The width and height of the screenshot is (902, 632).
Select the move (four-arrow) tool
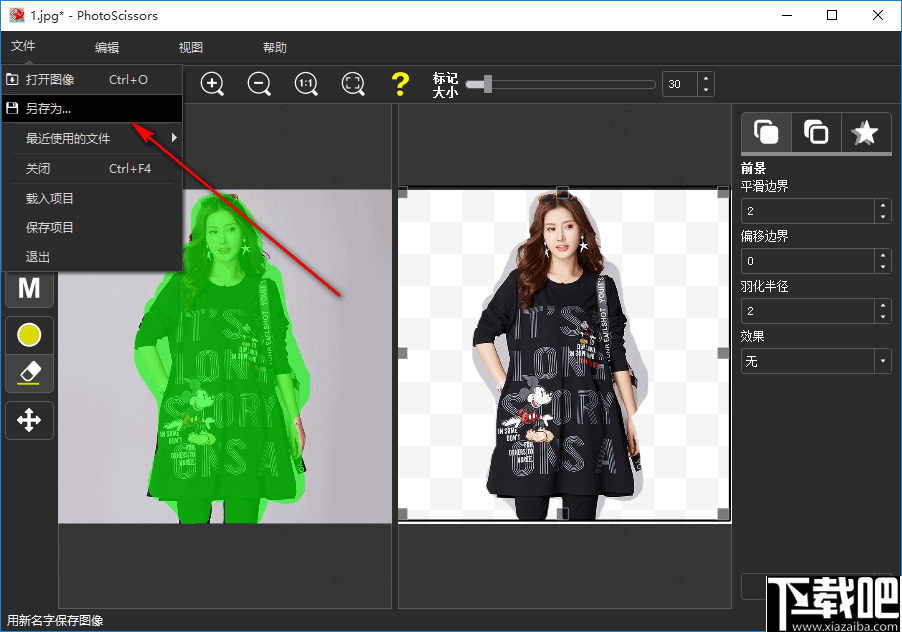pyautogui.click(x=29, y=420)
